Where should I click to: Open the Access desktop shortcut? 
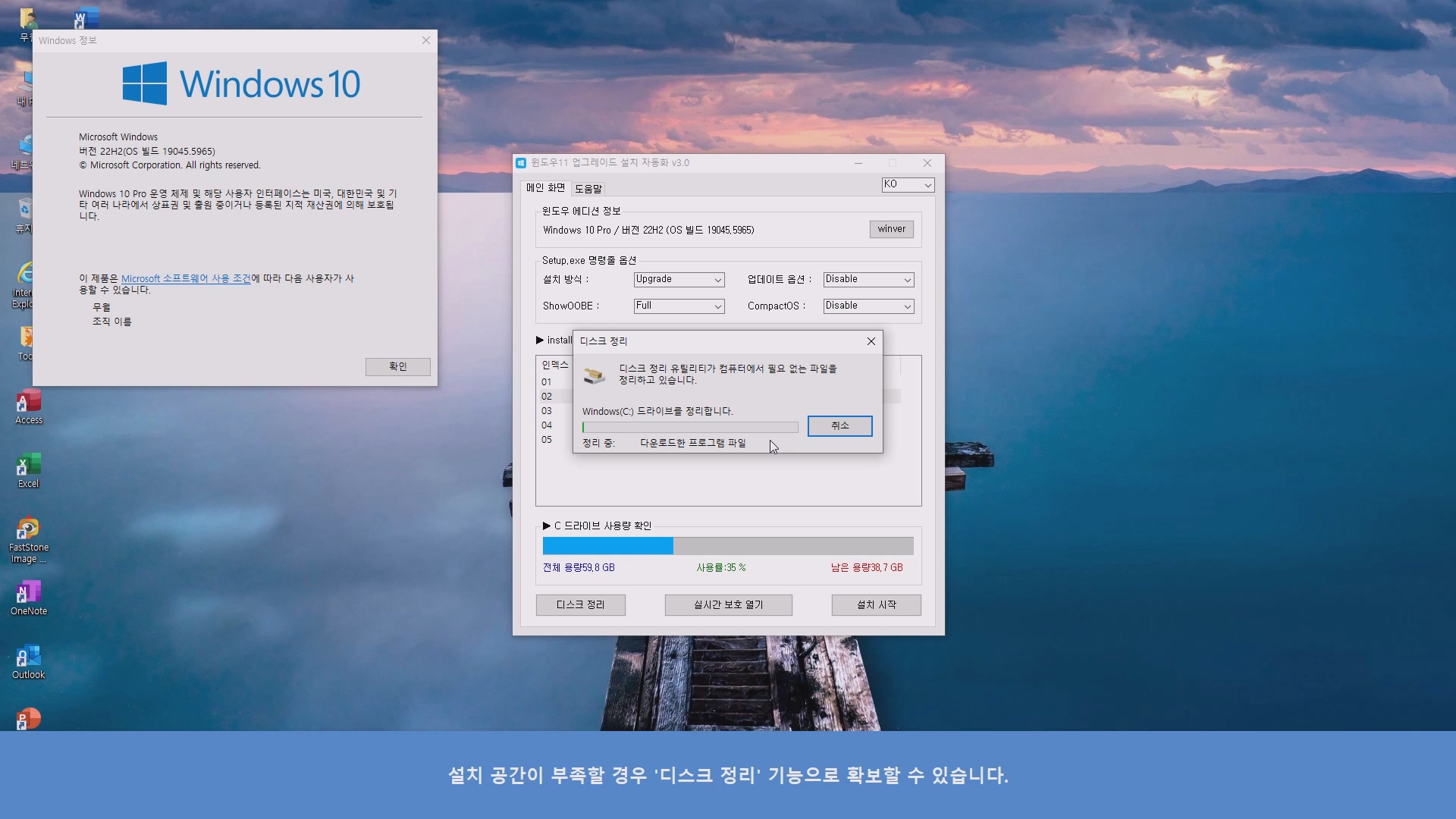point(29,407)
